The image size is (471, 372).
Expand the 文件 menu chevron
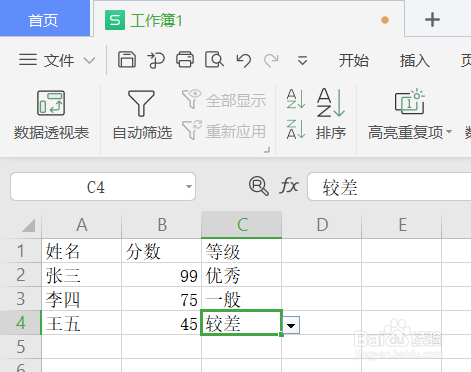[x=89, y=61]
